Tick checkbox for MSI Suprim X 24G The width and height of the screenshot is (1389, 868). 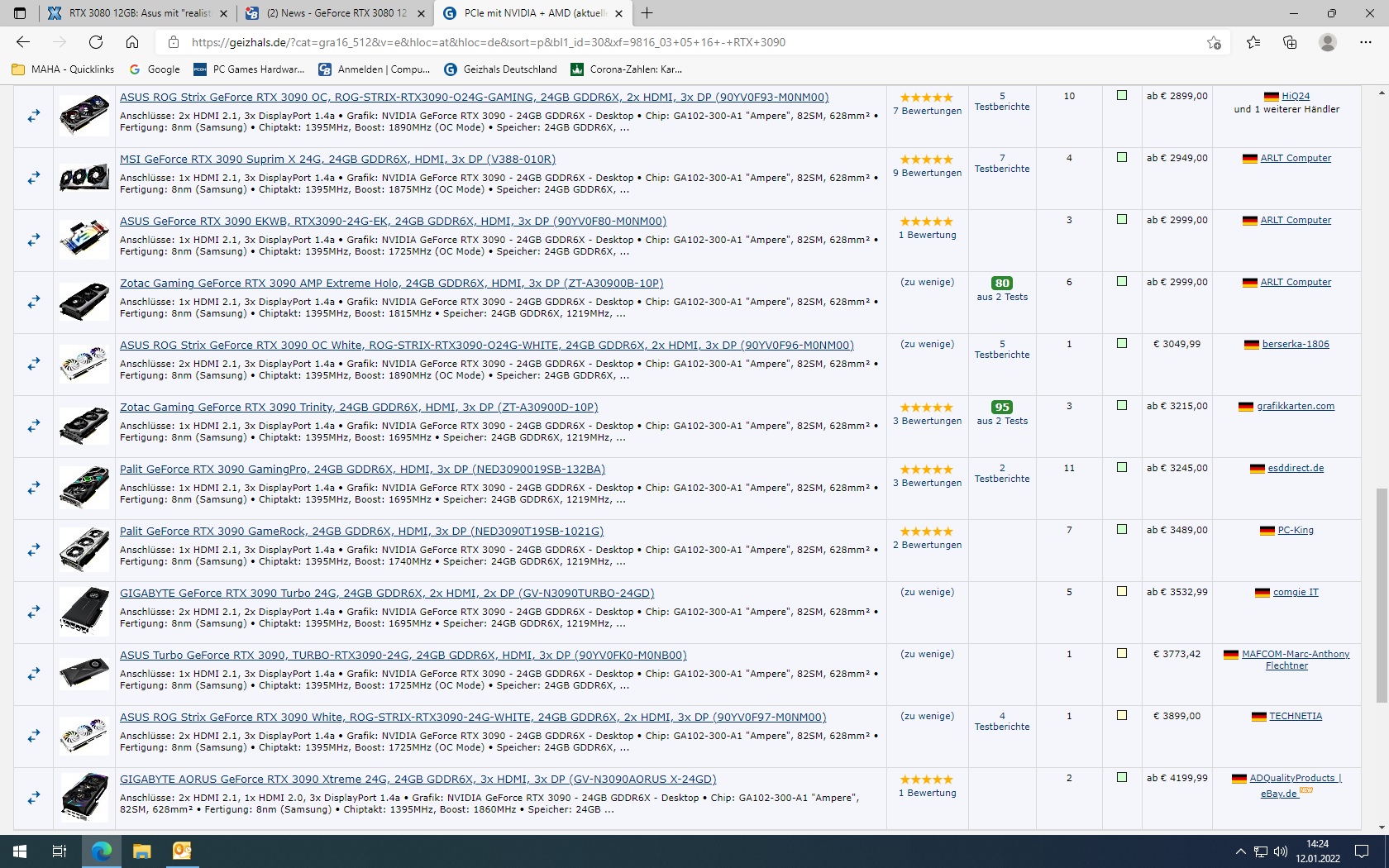coord(1122,158)
